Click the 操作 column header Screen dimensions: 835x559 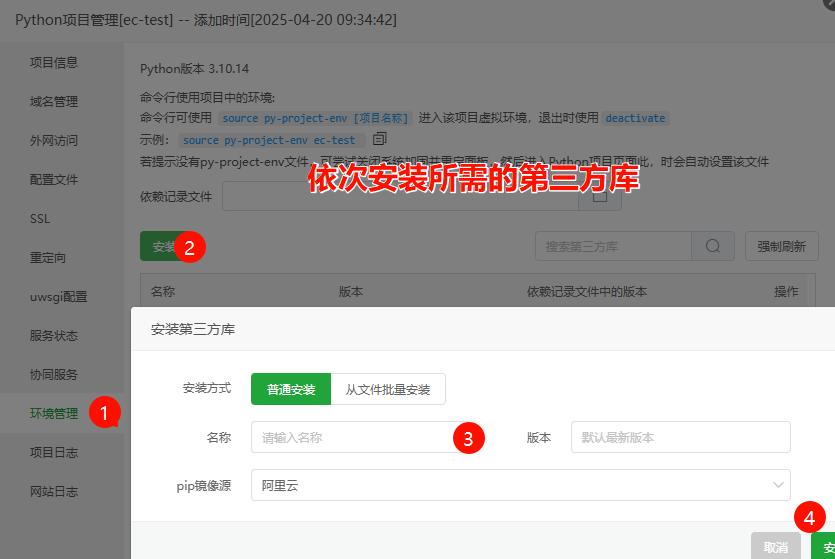coord(786,291)
